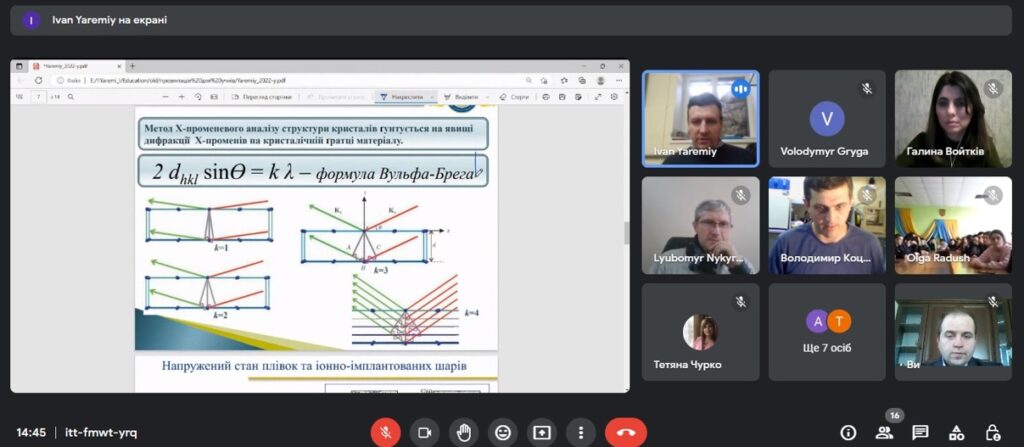Click Ivan Yaremiy's video tile
Viewport: 1024px width, 447px height.
point(700,118)
